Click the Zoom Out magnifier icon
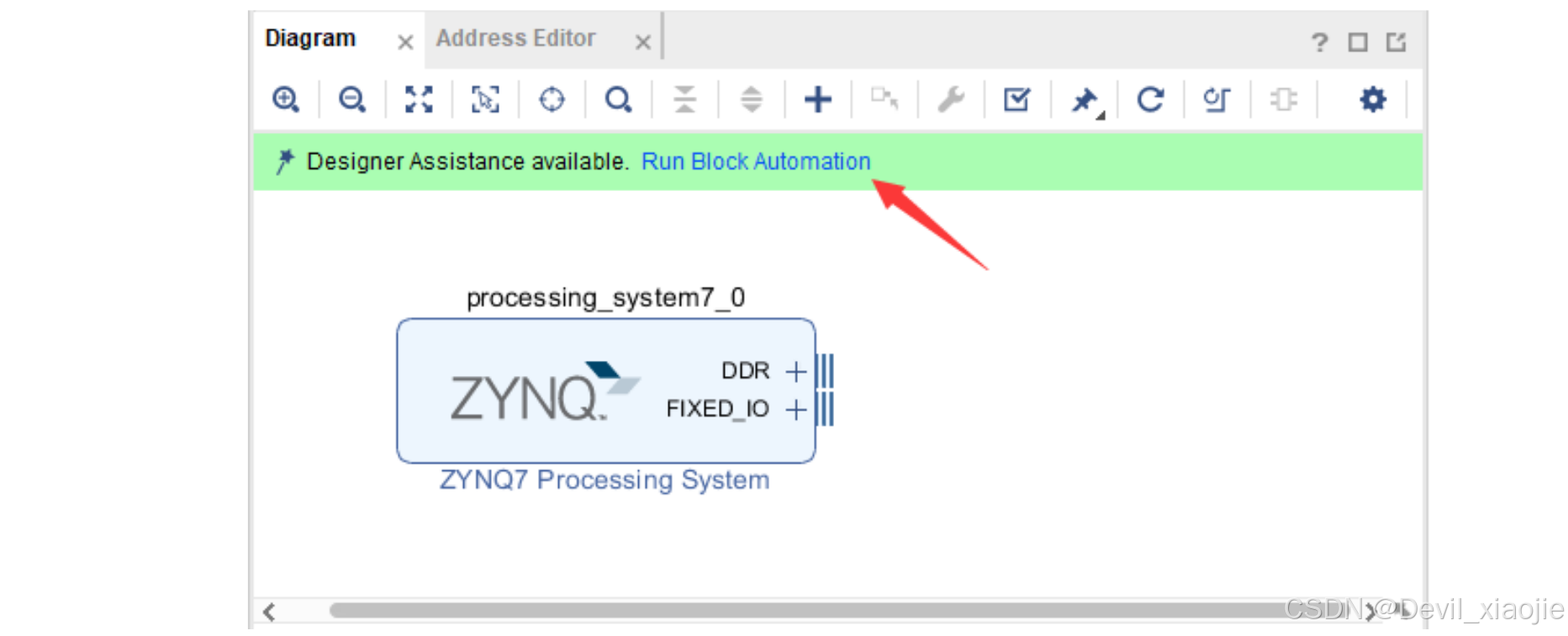1568x636 pixels. click(x=352, y=99)
